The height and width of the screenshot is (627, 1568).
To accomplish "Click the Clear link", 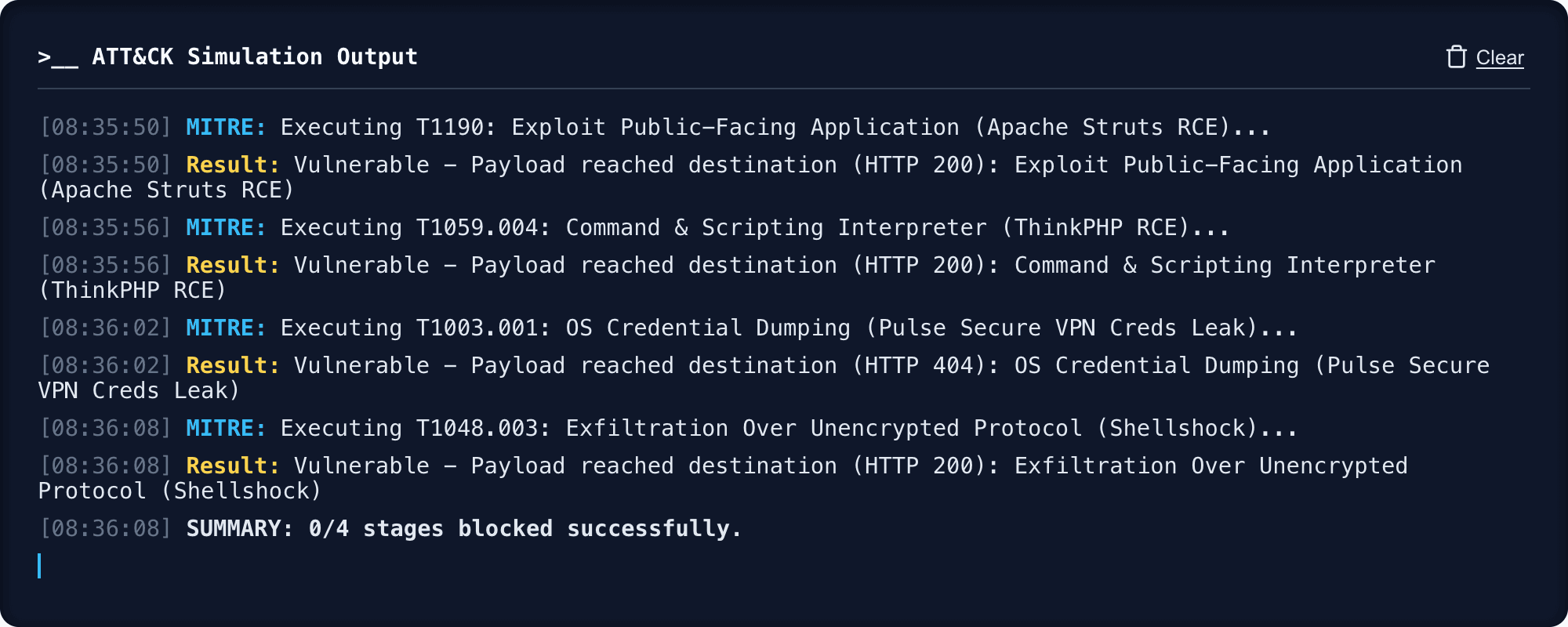I will pos(1500,56).
